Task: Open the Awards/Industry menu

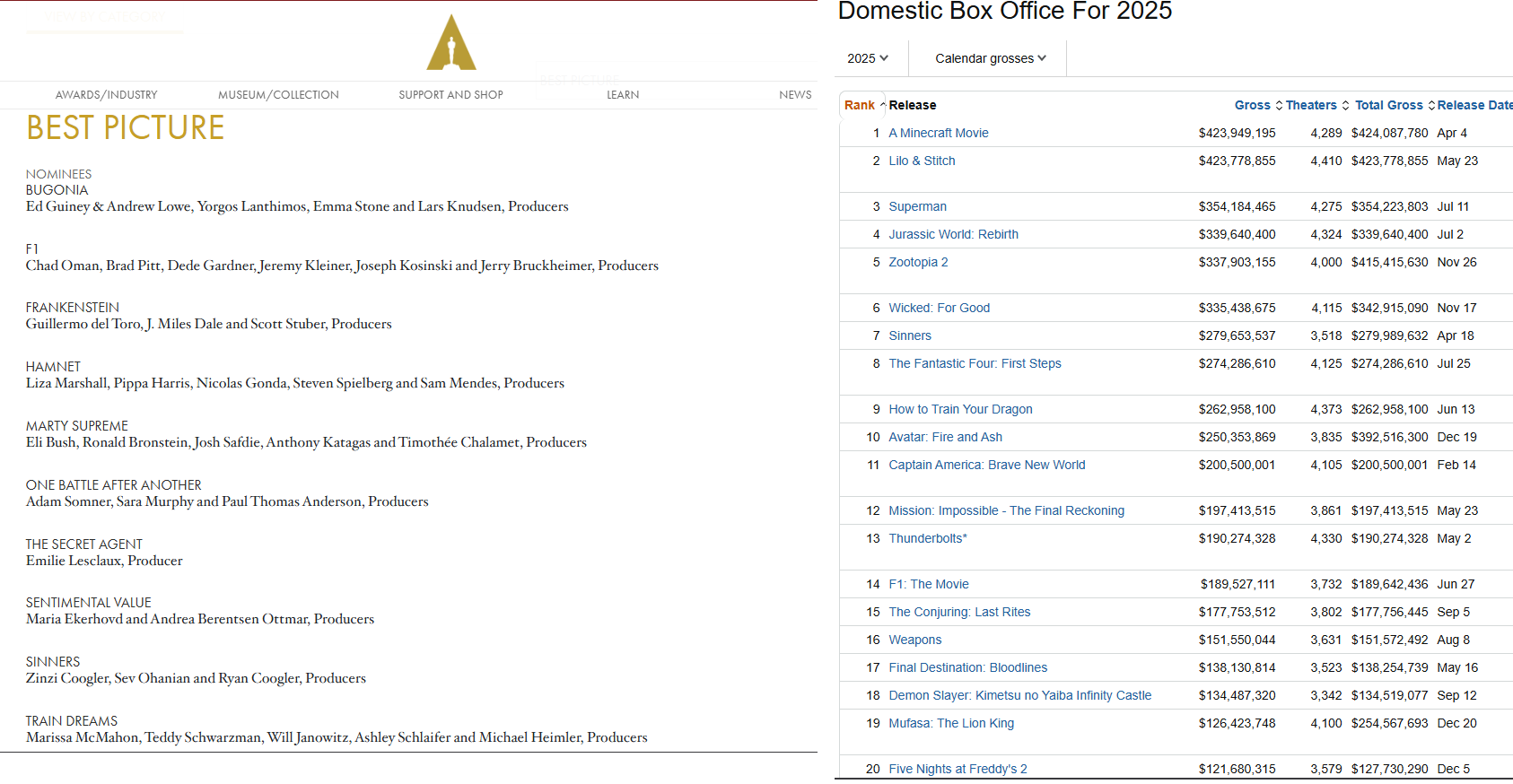Action: click(107, 95)
